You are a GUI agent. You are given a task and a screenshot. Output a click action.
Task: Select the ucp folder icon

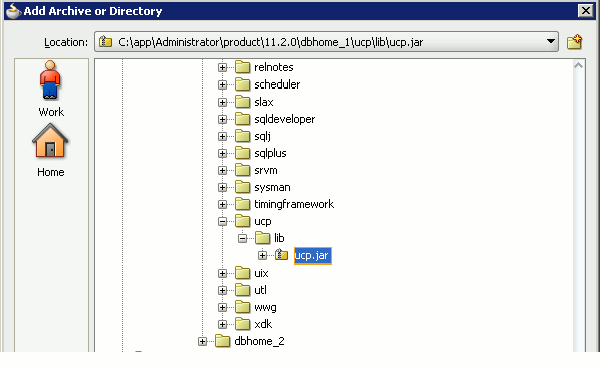coord(242,221)
